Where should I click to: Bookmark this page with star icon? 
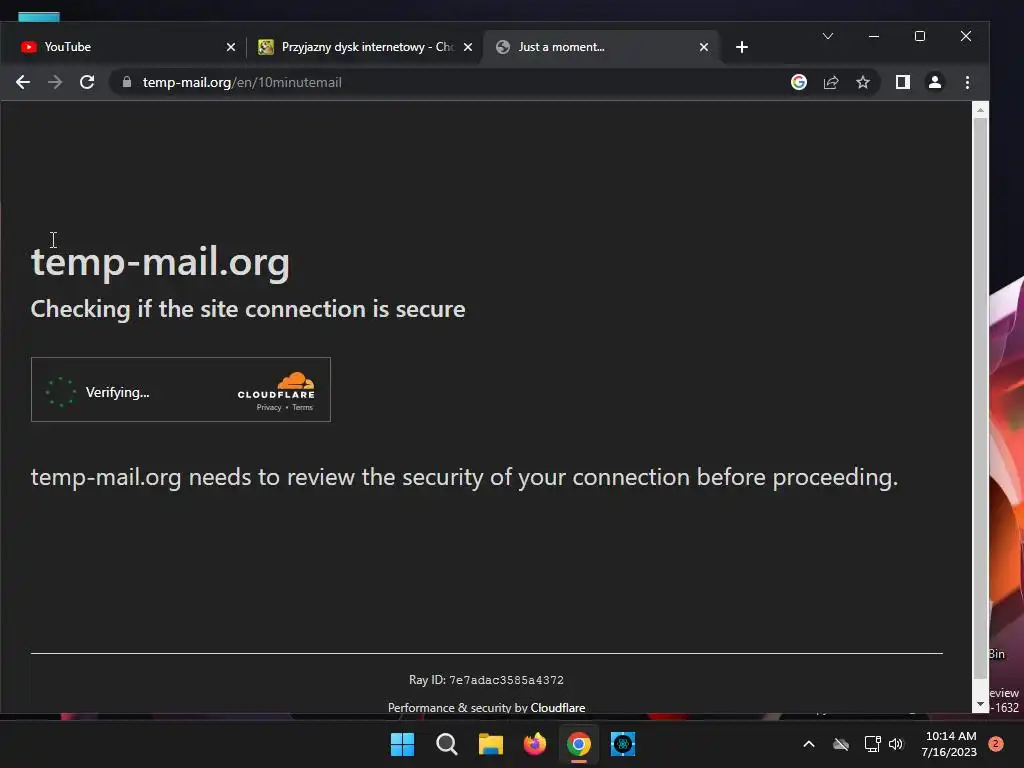click(863, 82)
